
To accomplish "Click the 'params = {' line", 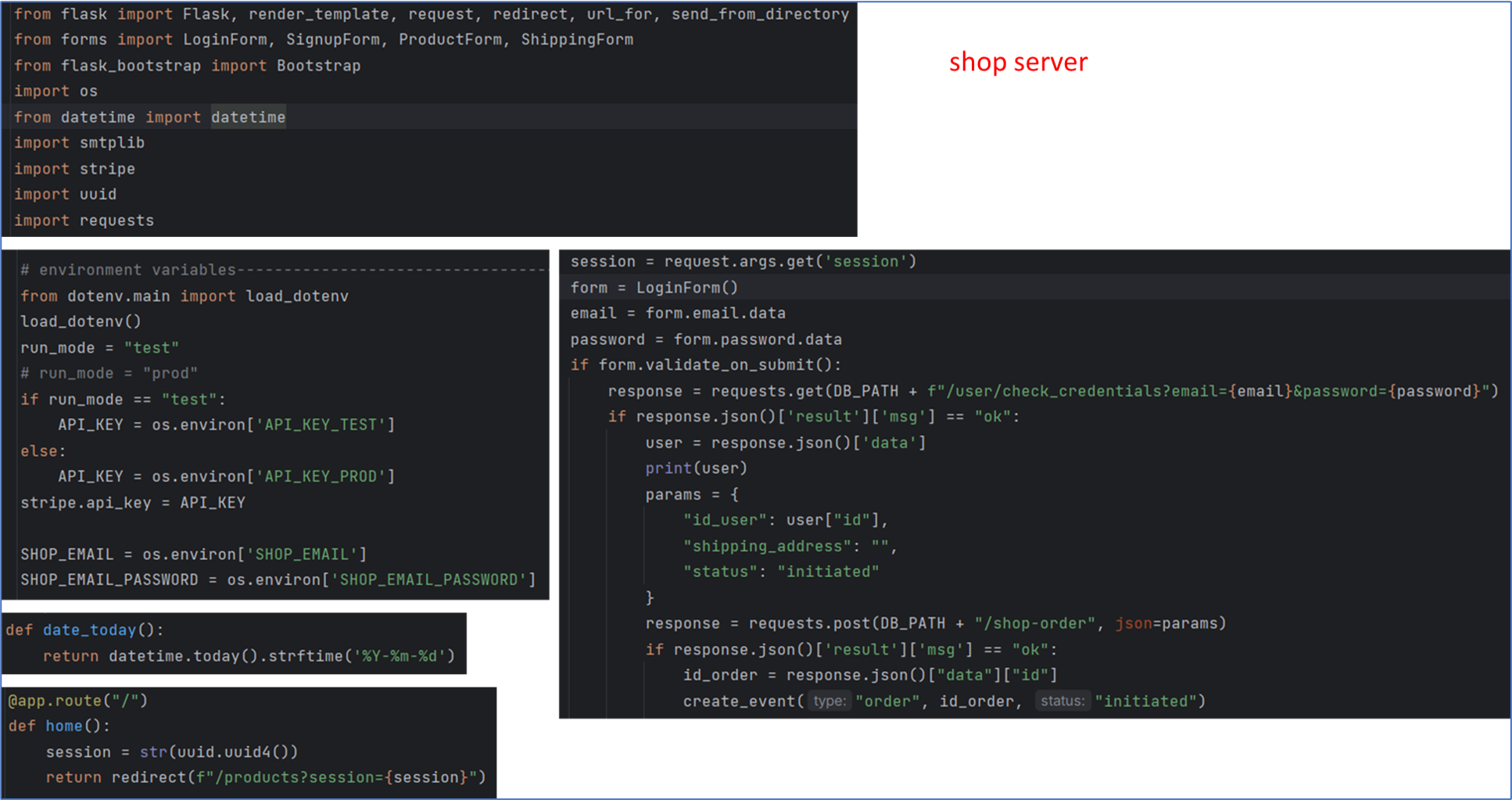I will 691,495.
